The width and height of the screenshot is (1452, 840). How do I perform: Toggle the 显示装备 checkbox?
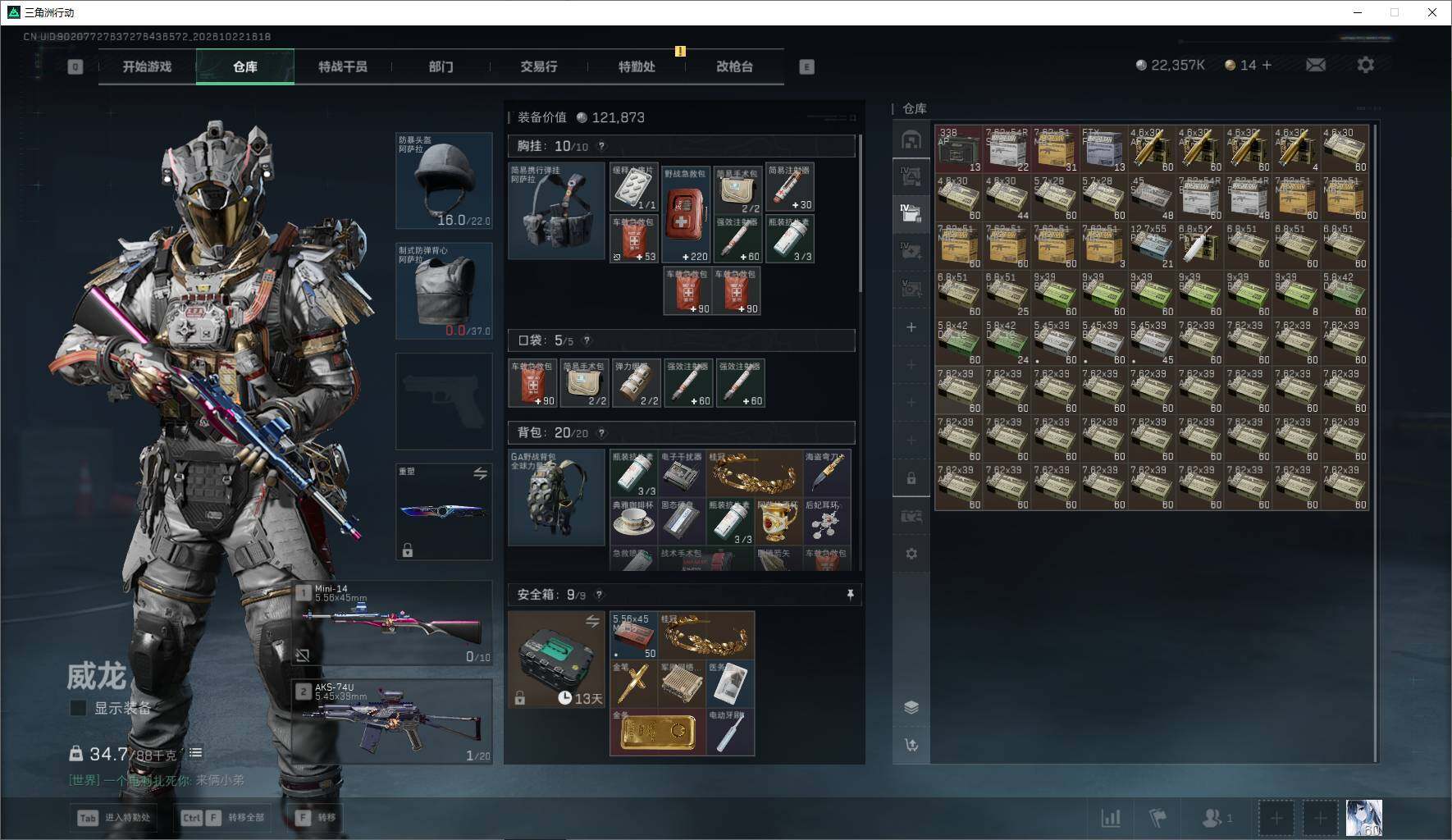pos(78,708)
